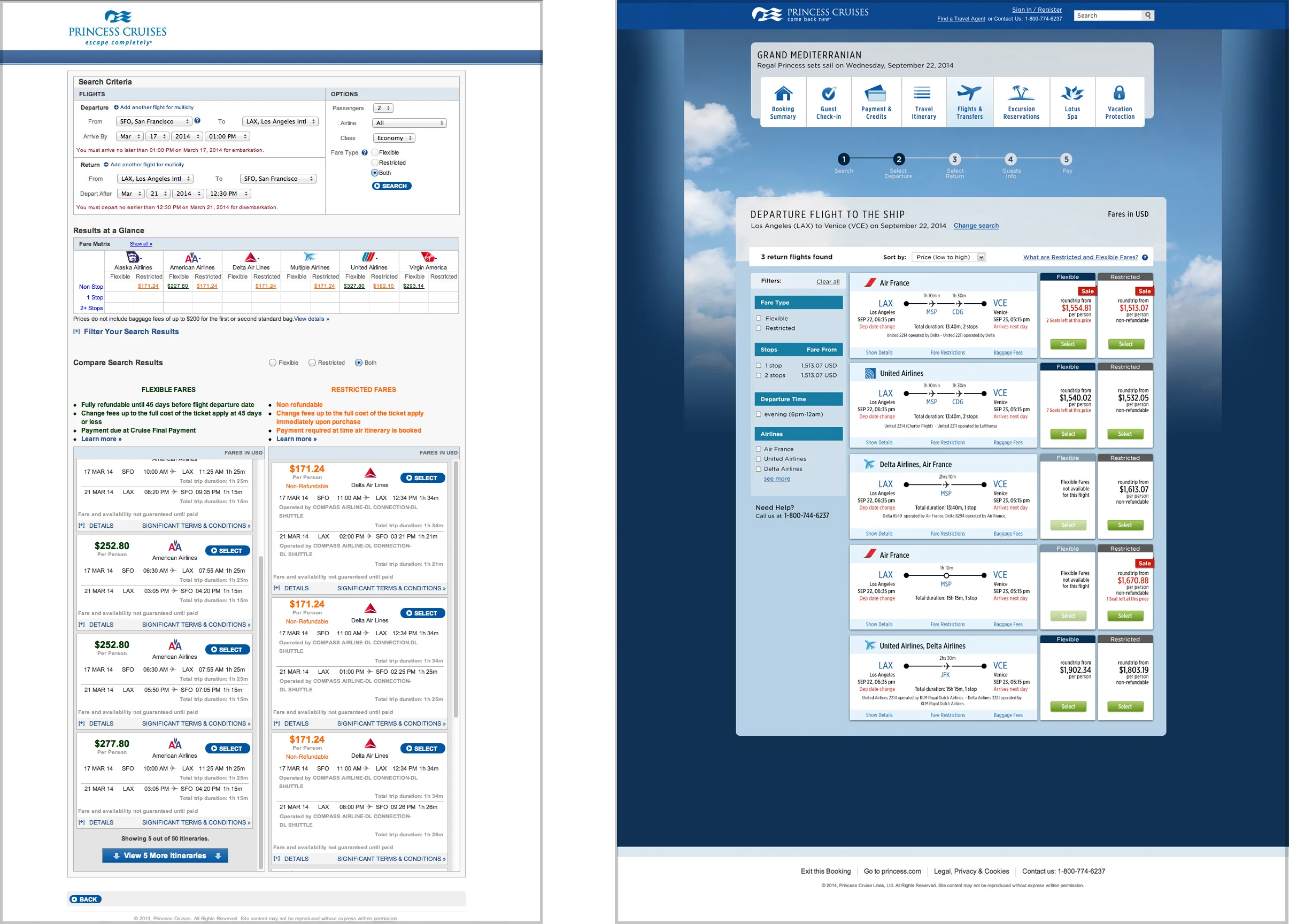Screen dimensions: 1289x924
Task: Open Guest Check-in checkmark icon
Action: [829, 93]
